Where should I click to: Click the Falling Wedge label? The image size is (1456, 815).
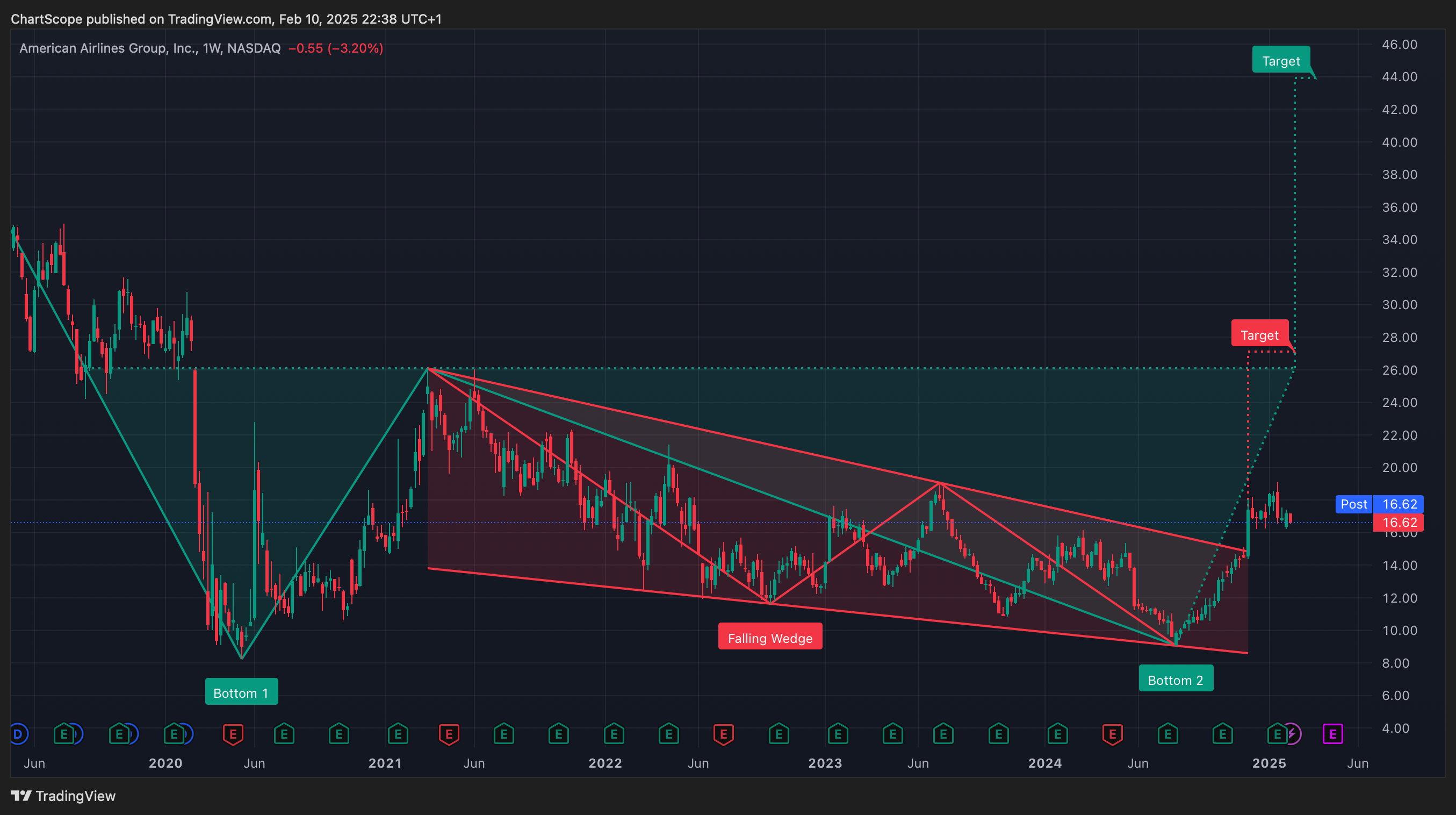770,638
